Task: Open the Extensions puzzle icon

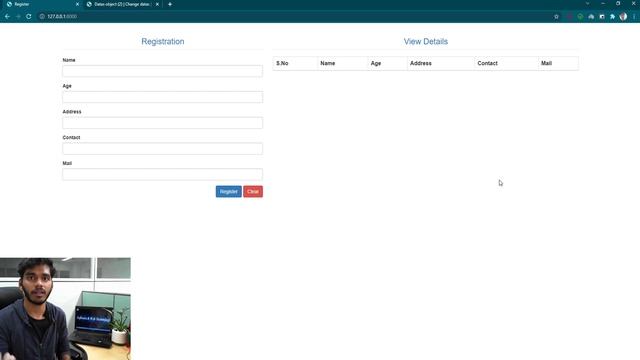Action: (612, 17)
